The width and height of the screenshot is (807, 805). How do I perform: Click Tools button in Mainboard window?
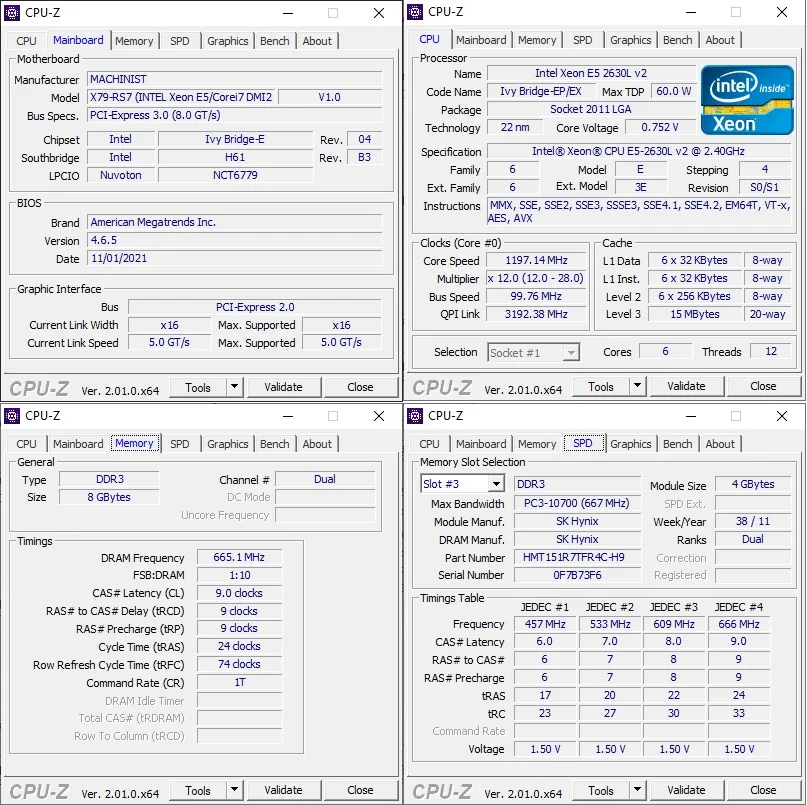198,387
